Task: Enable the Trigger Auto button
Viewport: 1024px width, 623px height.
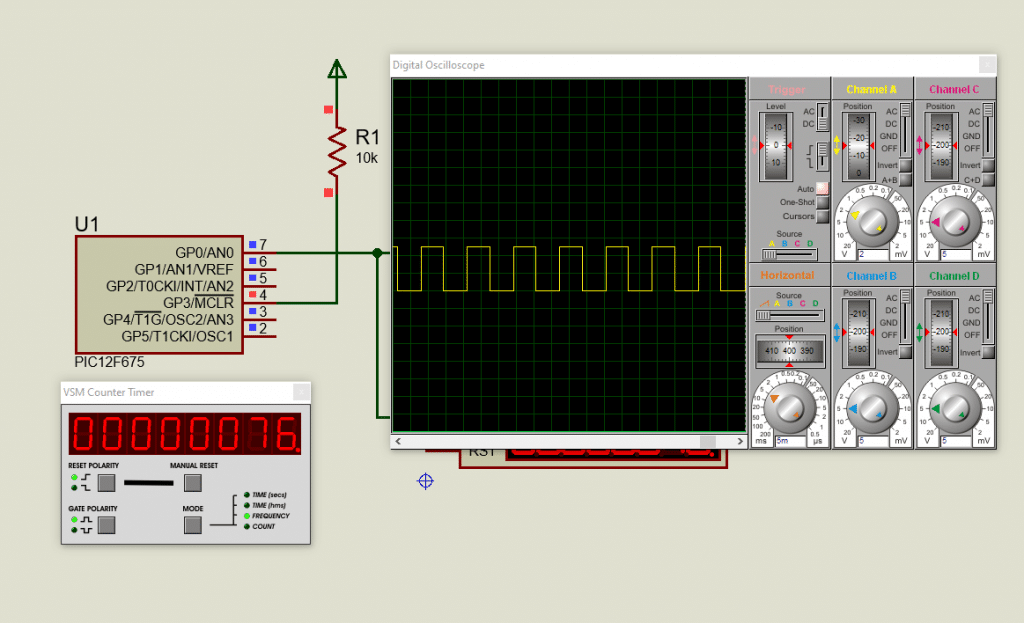Action: (822, 189)
